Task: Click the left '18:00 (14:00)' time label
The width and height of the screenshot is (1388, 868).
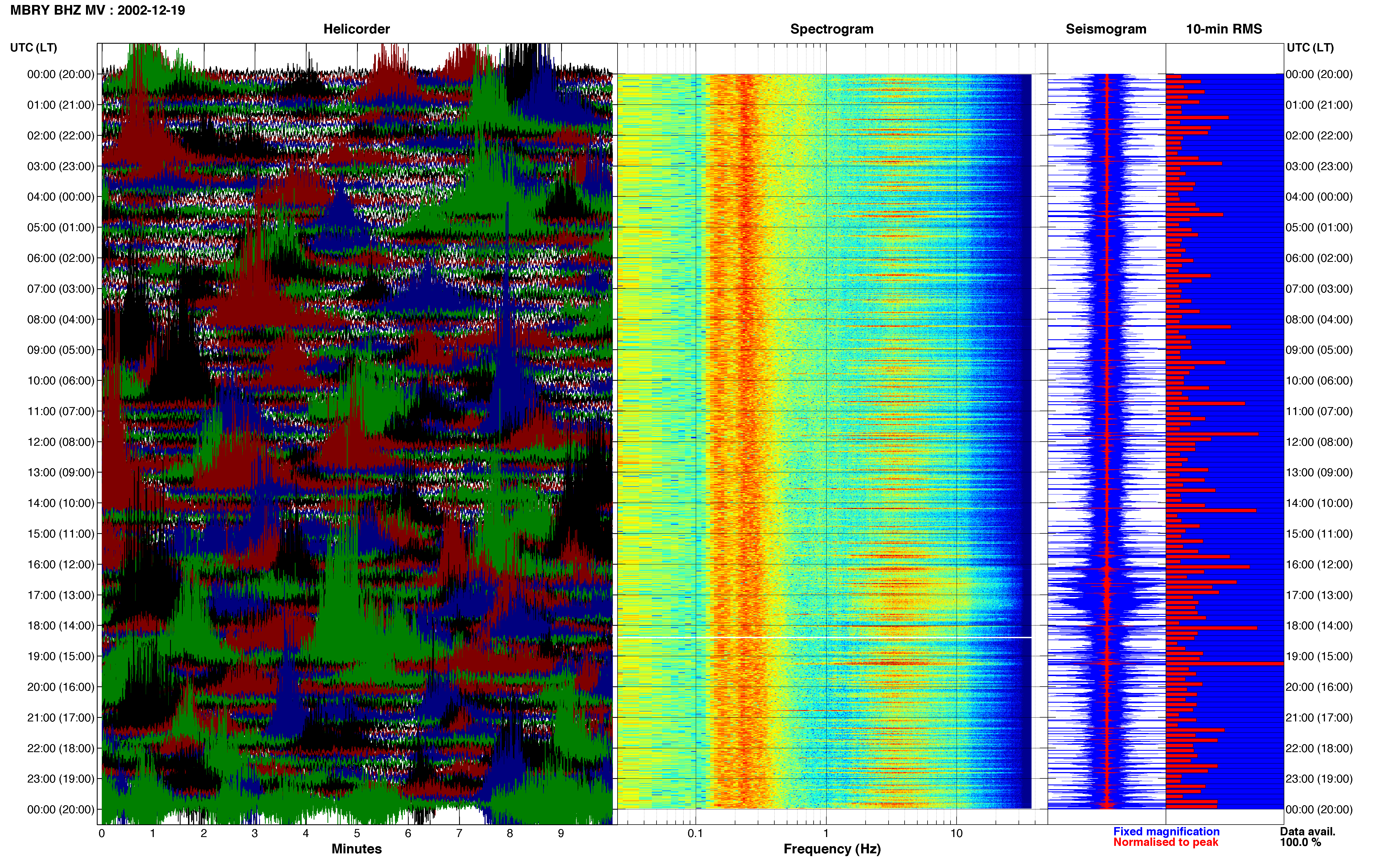Action: pos(61,626)
